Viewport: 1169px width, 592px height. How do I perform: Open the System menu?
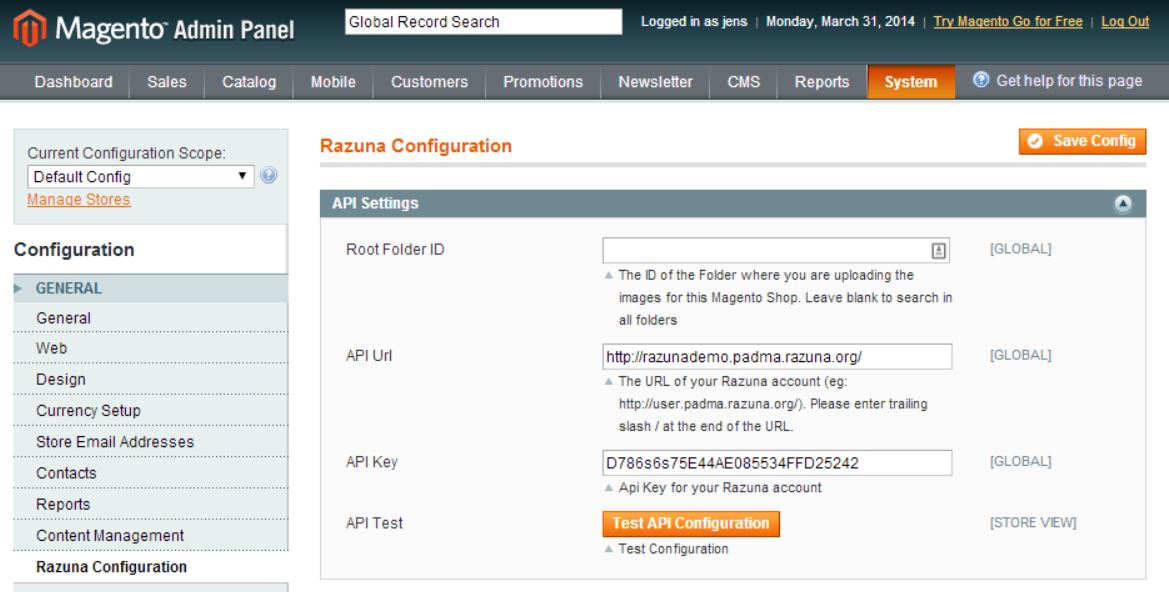(x=911, y=82)
